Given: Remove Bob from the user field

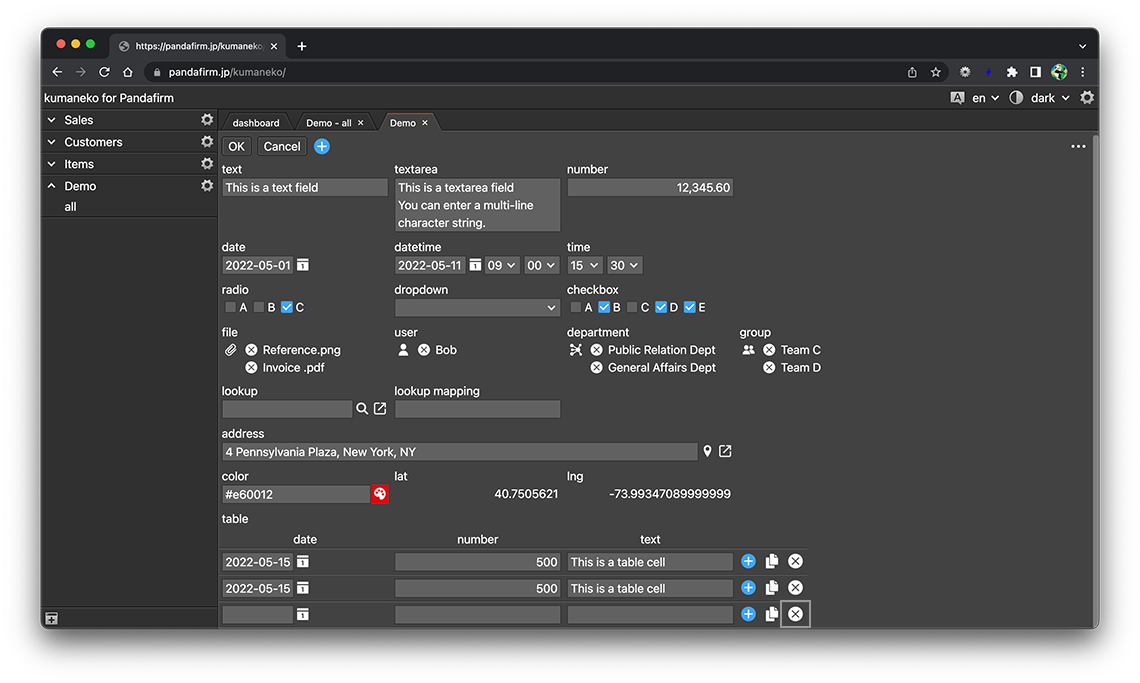Looking at the screenshot, I should tap(424, 350).
